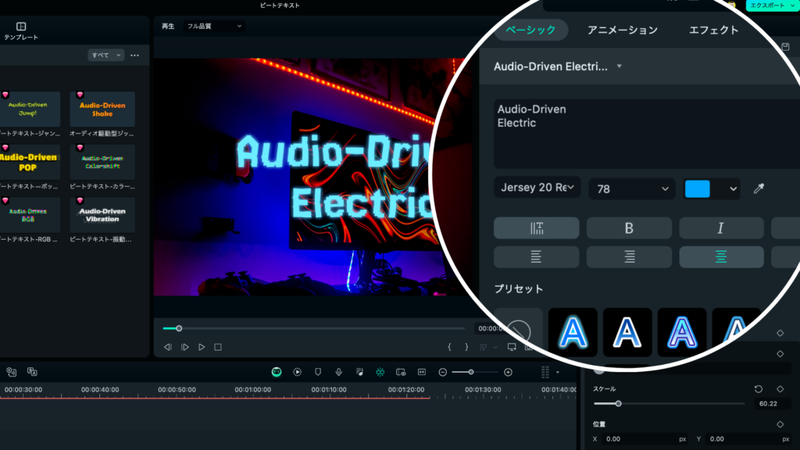This screenshot has width=800, height=450.
Task: Expand the text color dropdown arrow
Action: [733, 189]
